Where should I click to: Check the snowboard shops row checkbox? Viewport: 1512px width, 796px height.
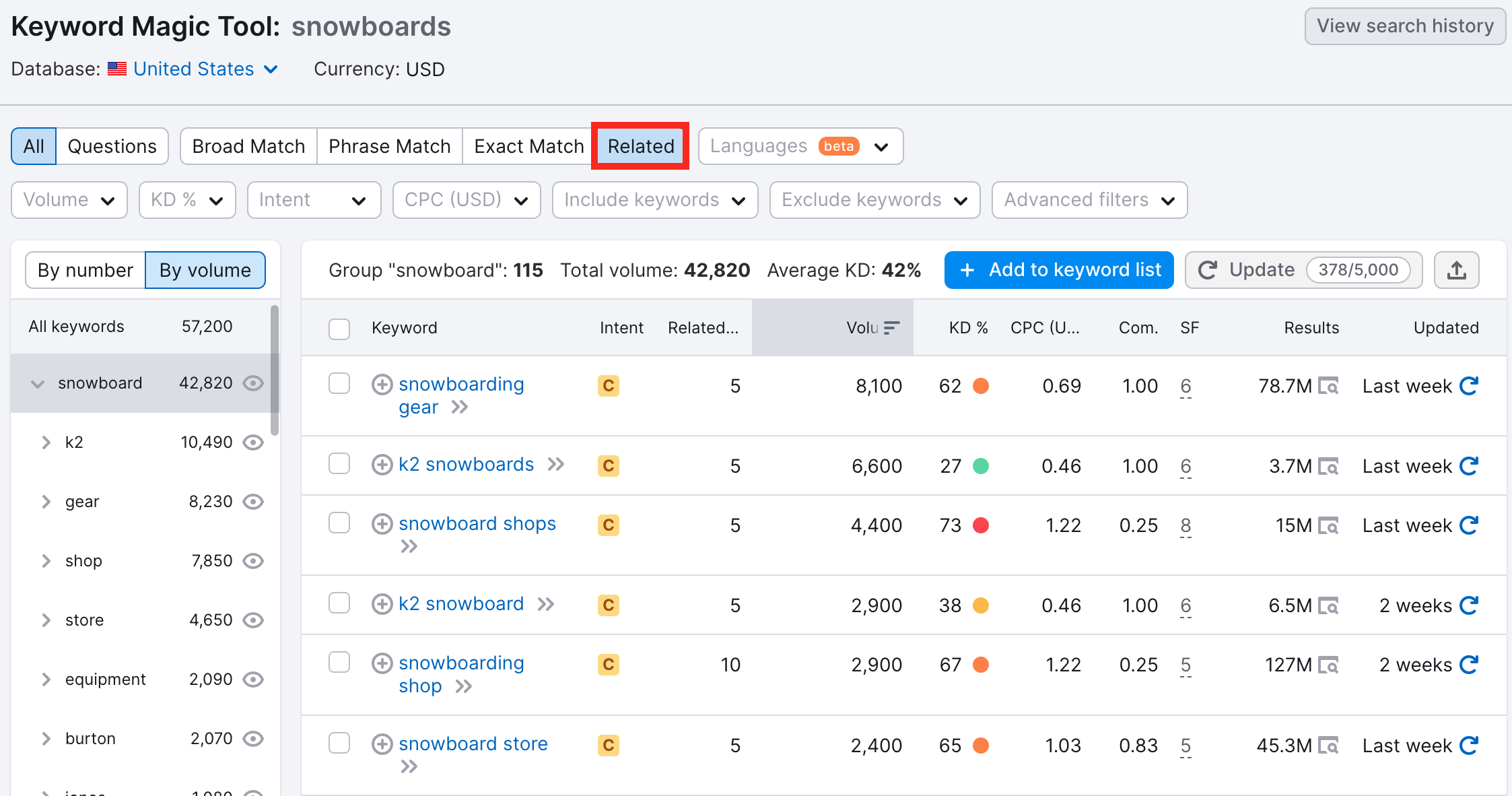pyautogui.click(x=339, y=523)
